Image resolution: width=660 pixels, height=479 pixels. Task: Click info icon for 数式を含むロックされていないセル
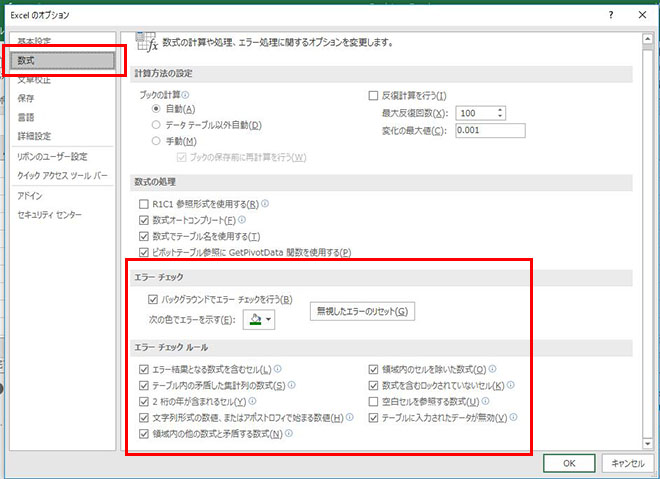[x=511, y=385]
